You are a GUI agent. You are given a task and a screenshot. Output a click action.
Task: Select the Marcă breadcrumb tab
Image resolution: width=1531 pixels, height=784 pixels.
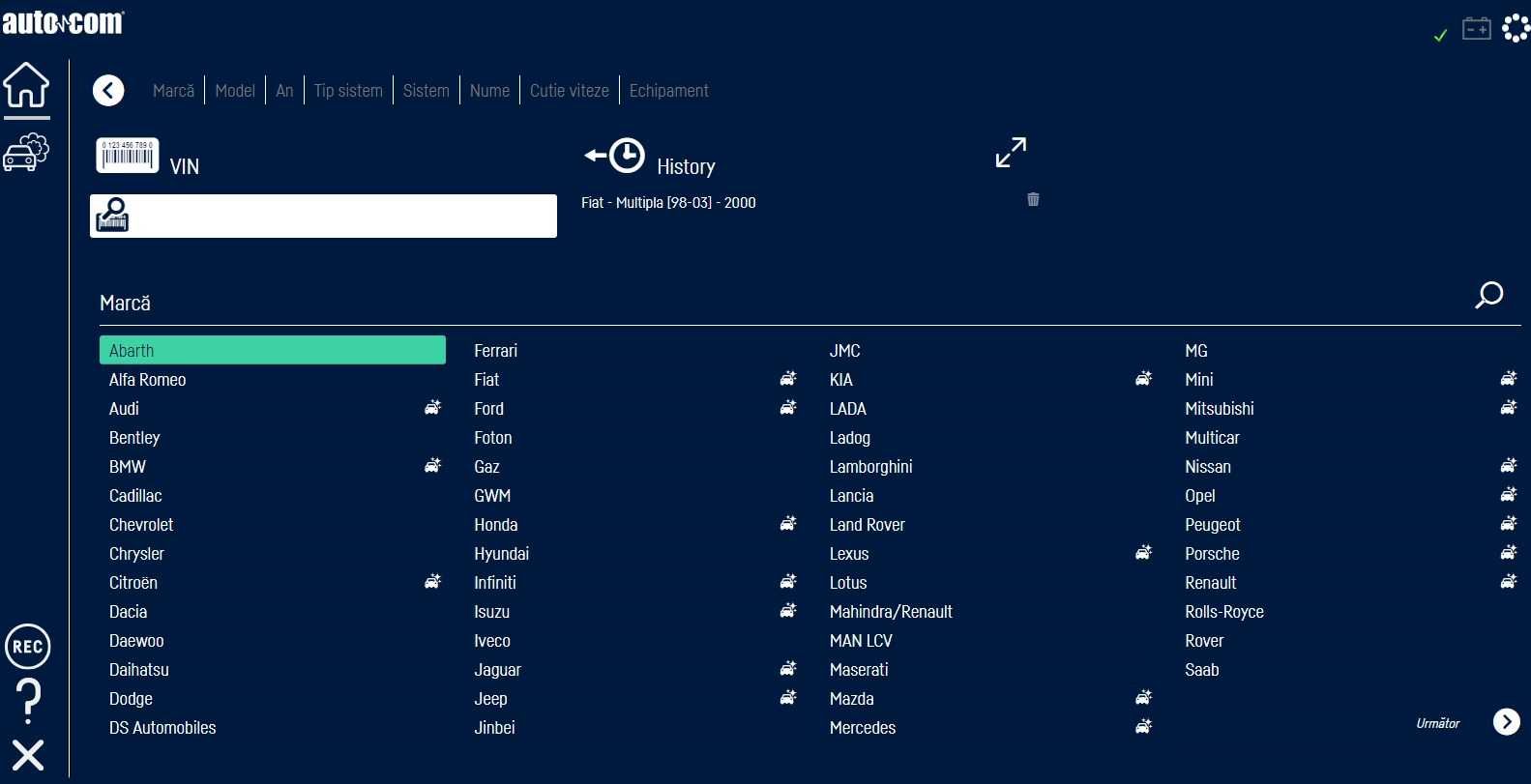(173, 91)
